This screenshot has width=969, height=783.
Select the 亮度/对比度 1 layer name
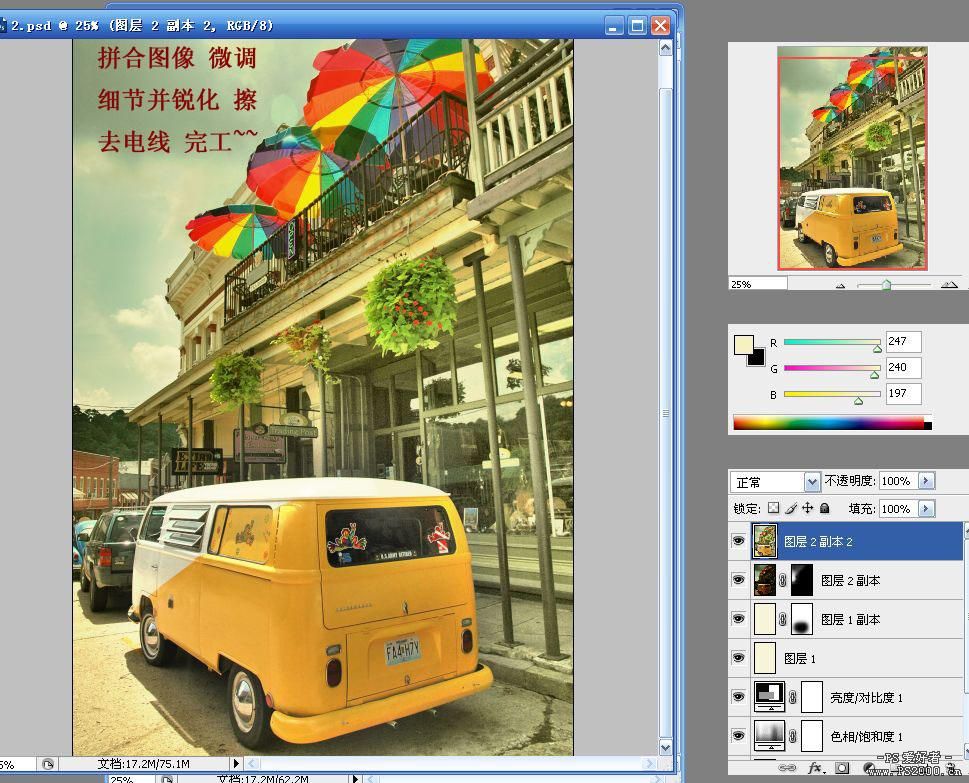tap(866, 698)
